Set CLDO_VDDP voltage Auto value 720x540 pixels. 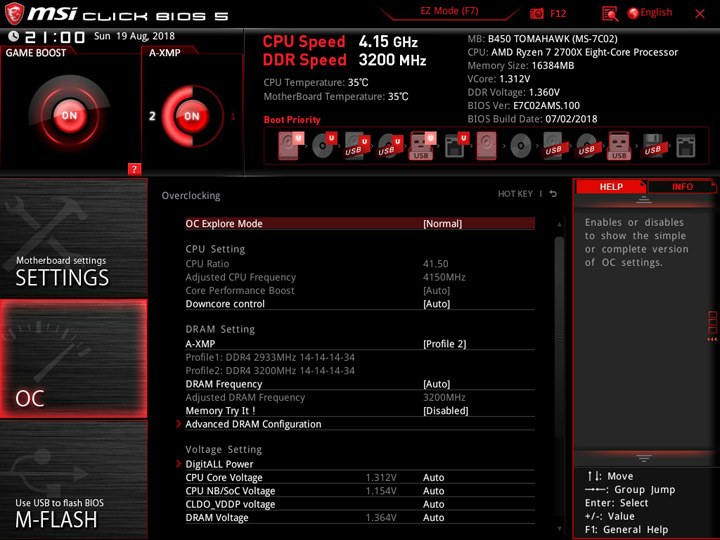tap(433, 504)
